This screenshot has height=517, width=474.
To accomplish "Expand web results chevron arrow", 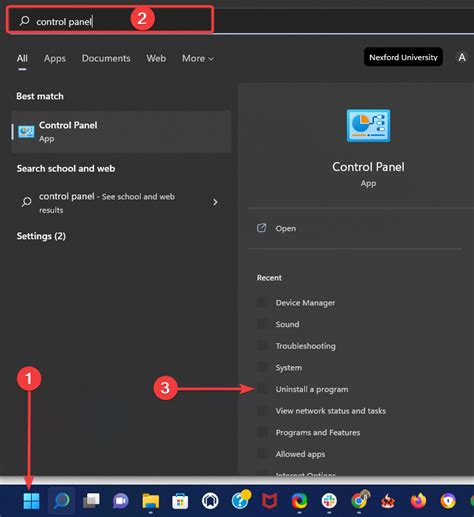I will (x=215, y=202).
